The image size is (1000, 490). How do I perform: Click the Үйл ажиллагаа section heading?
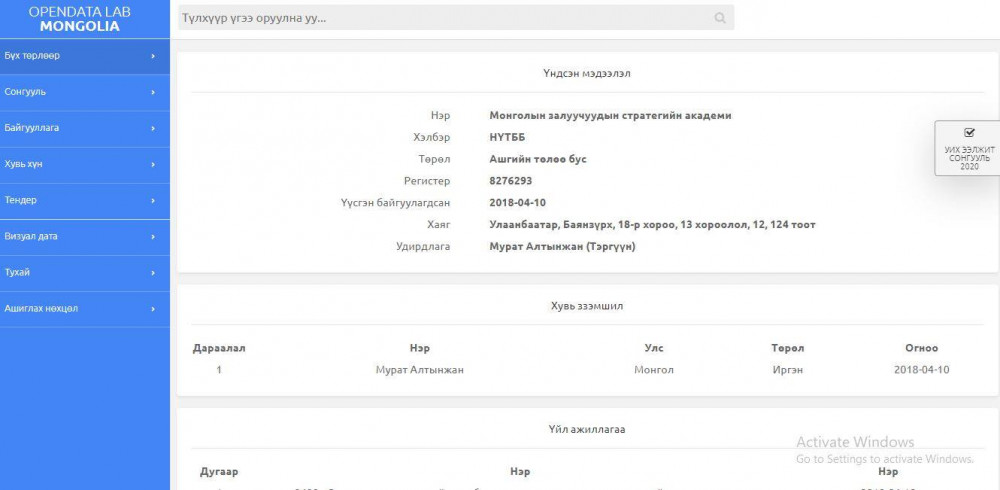(x=587, y=429)
